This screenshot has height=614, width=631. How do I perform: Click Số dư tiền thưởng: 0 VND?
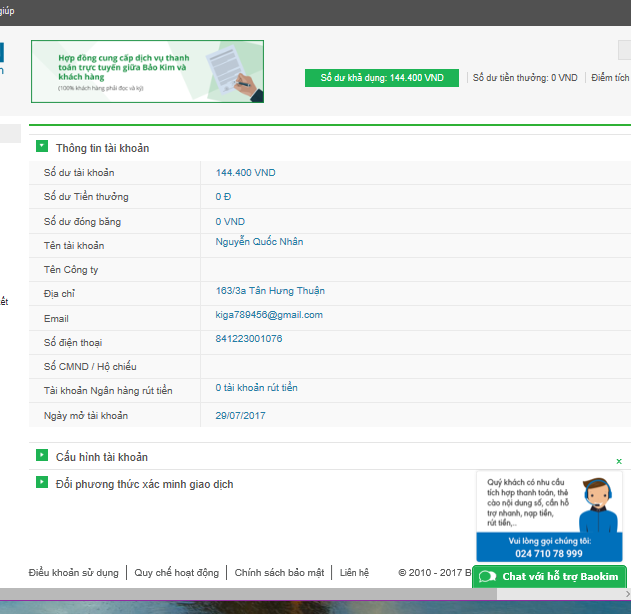[525, 78]
